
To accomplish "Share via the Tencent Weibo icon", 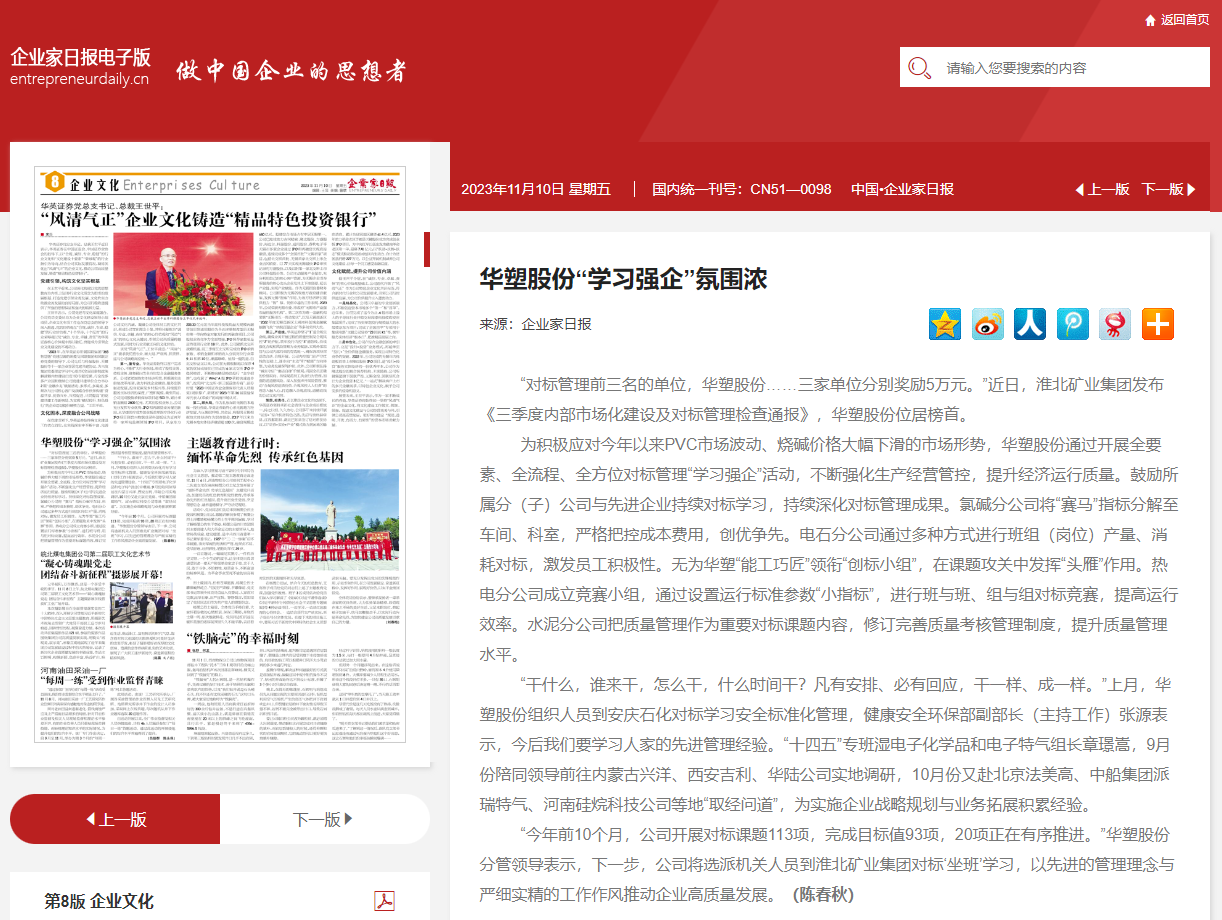I will pos(1073,324).
